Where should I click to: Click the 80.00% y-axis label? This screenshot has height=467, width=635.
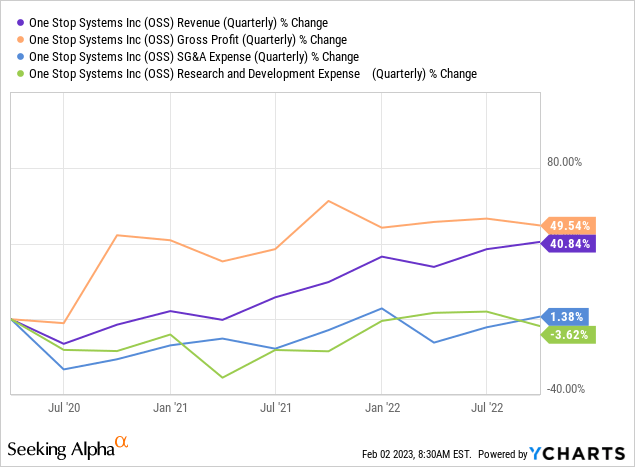565,162
